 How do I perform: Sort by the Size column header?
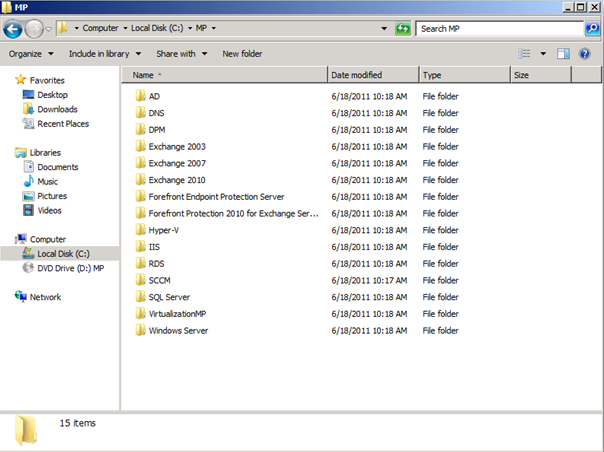541,75
